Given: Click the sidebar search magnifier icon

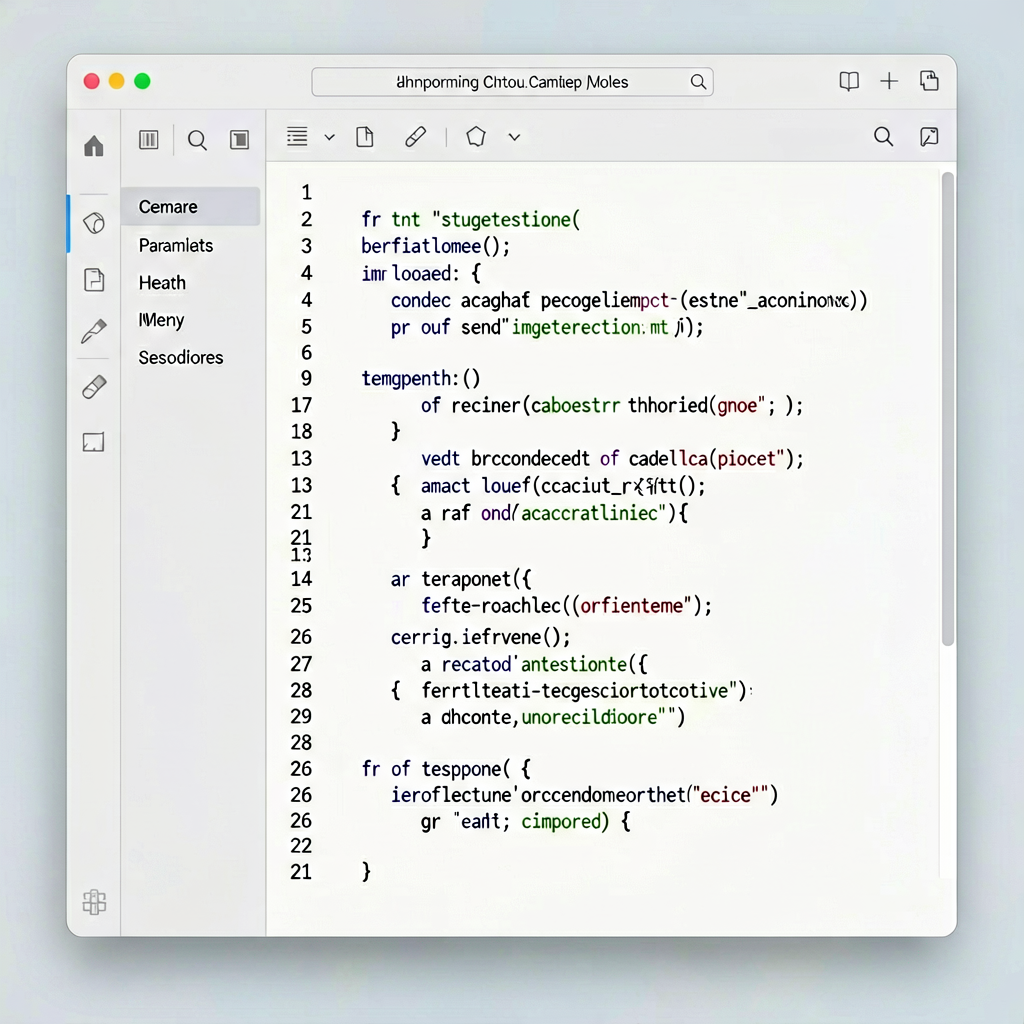Looking at the screenshot, I should 197,140.
